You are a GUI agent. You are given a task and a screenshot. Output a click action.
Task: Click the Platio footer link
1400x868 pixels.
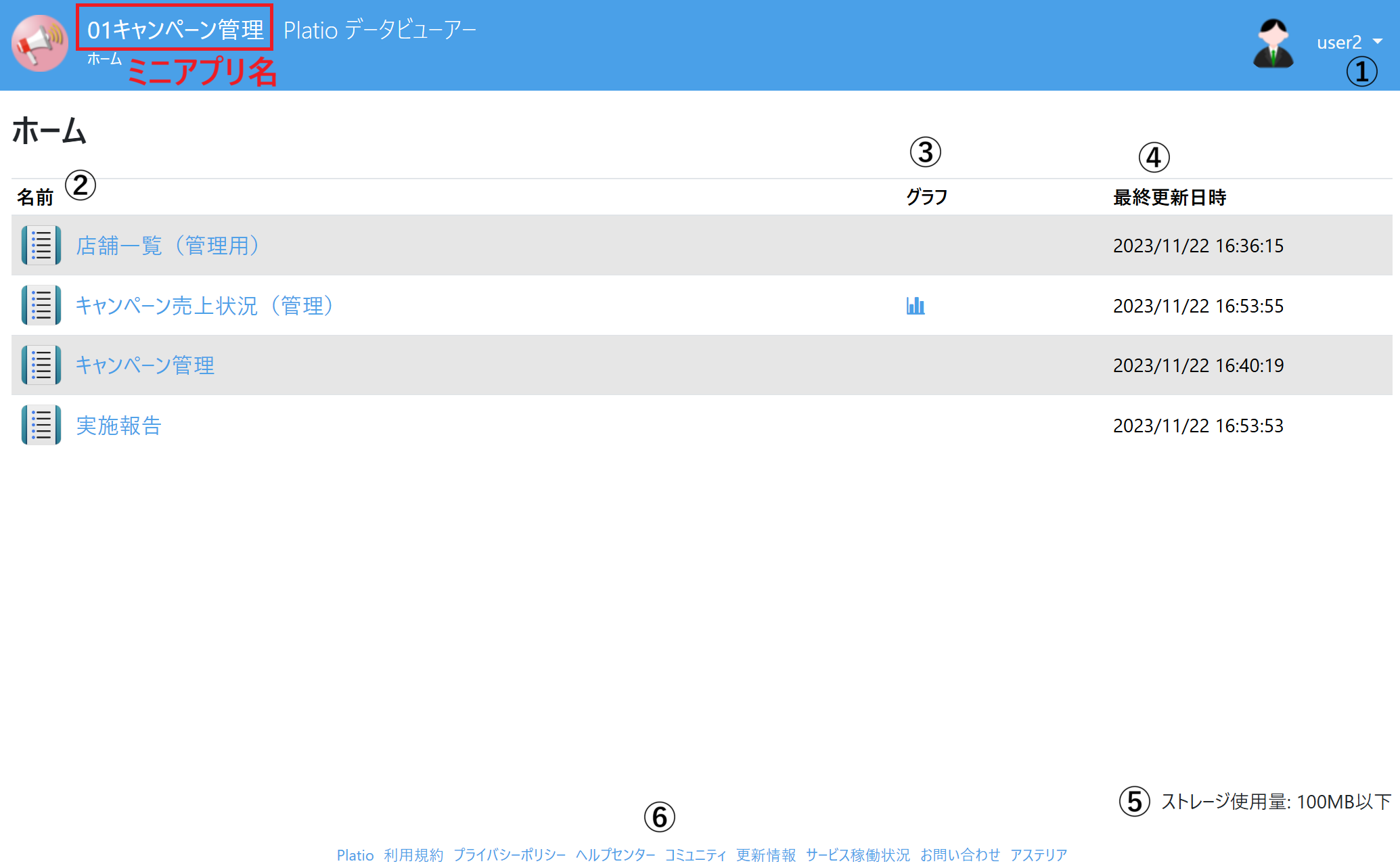click(355, 855)
